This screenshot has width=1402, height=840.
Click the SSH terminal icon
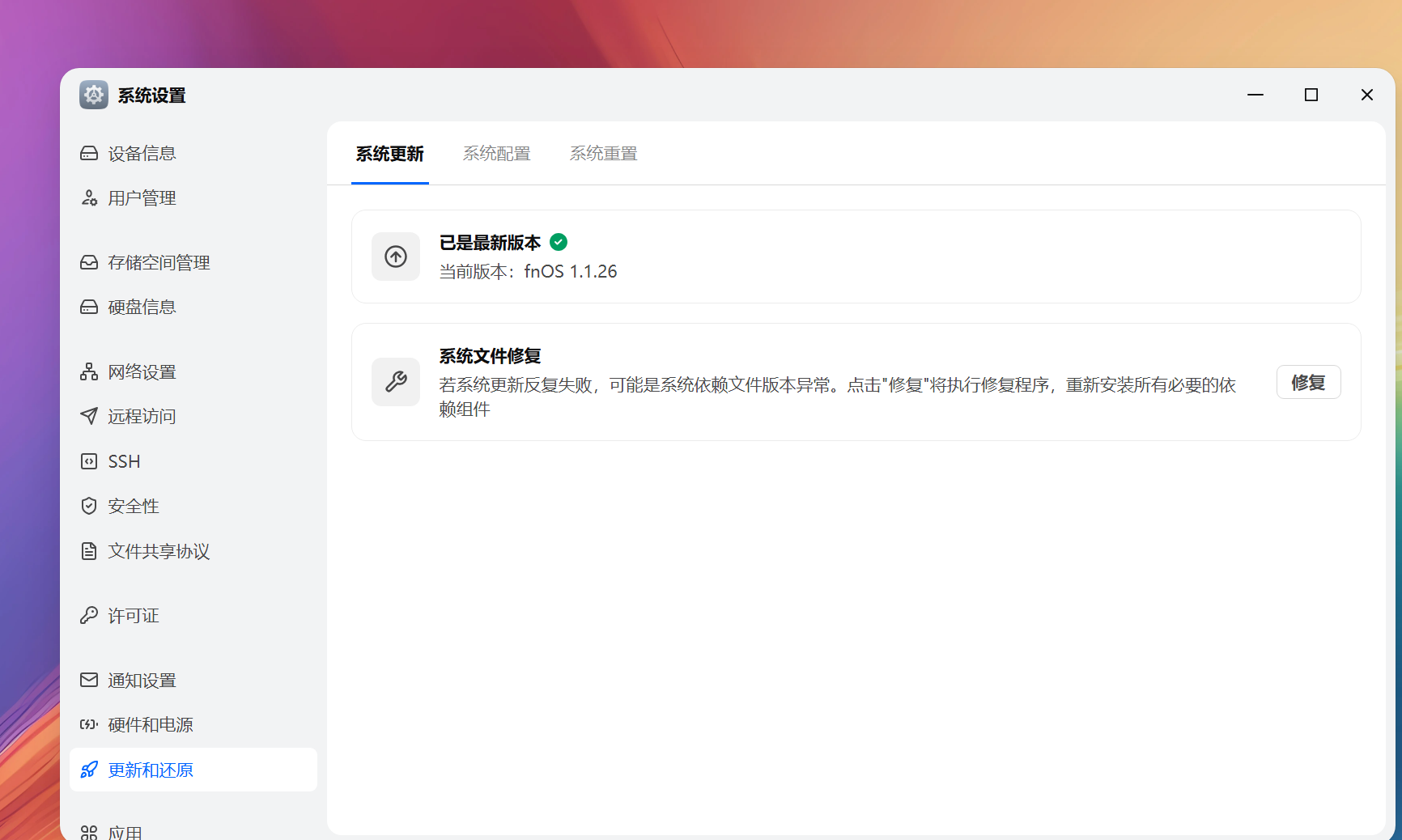click(89, 461)
